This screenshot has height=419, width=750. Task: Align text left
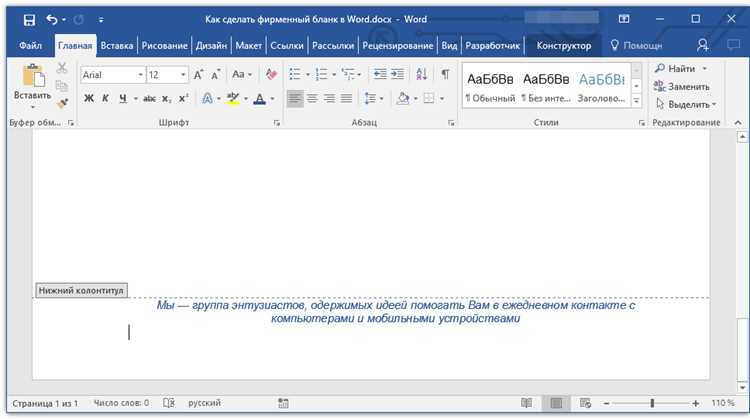tap(295, 99)
